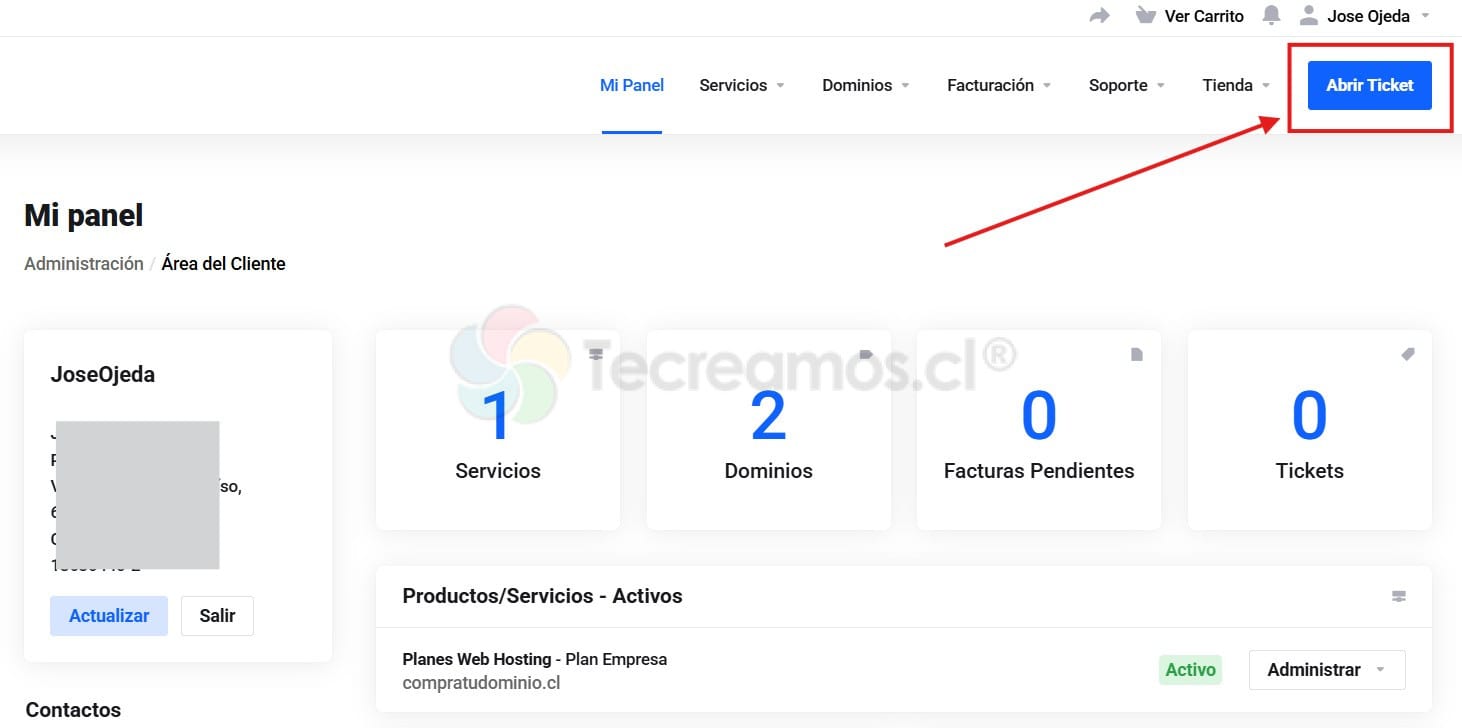Click the server icon on Servicios card
Screen dimensions: 1462x728
point(596,354)
